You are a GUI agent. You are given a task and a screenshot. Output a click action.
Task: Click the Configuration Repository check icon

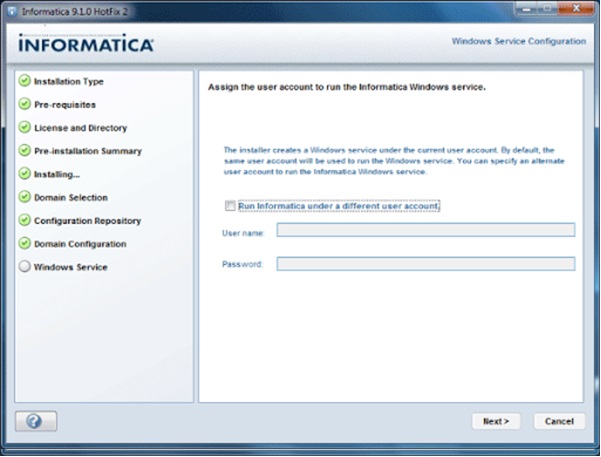(x=25, y=220)
